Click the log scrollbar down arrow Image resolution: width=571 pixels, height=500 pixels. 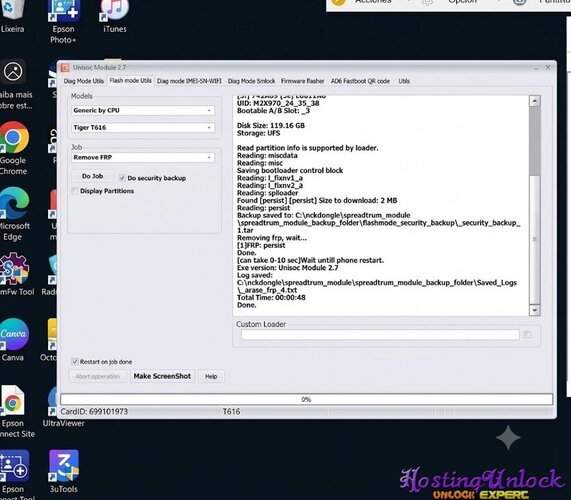(x=534, y=310)
